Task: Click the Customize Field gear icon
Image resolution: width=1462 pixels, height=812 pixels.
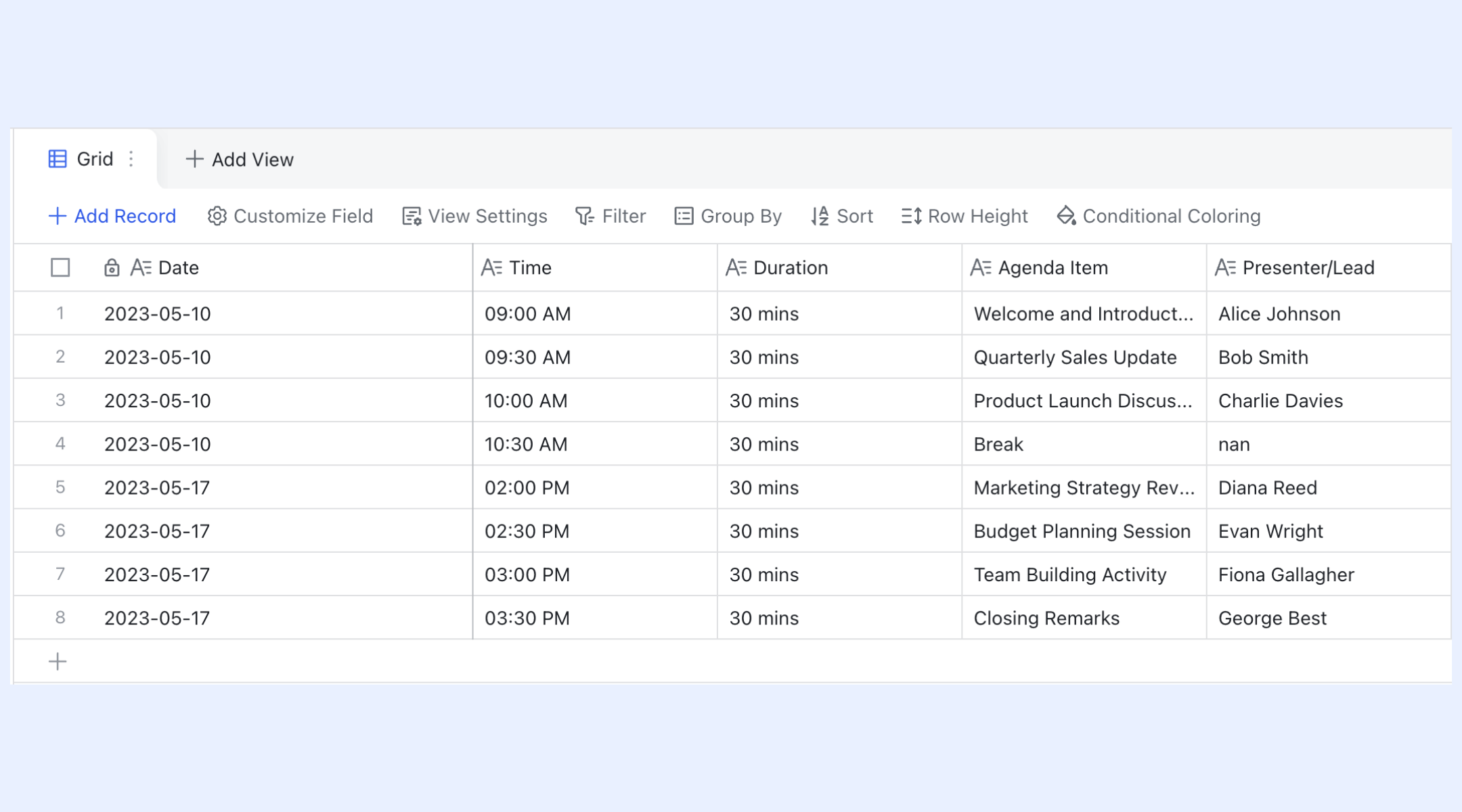Action: 217,216
